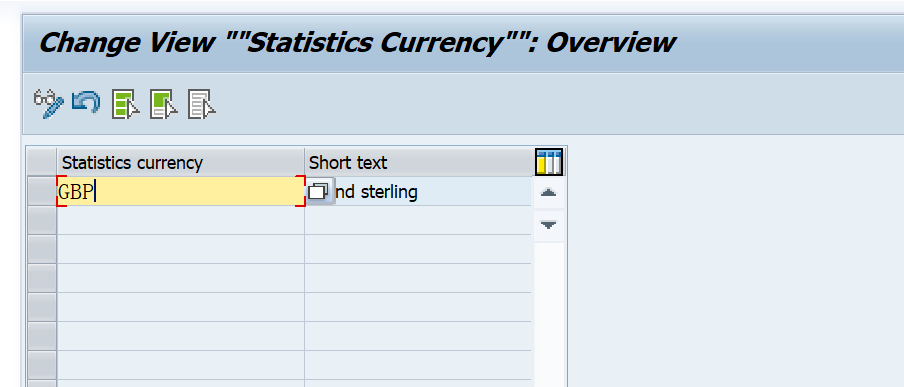Click the table scroll down arrow
904x387 pixels.
[548, 225]
